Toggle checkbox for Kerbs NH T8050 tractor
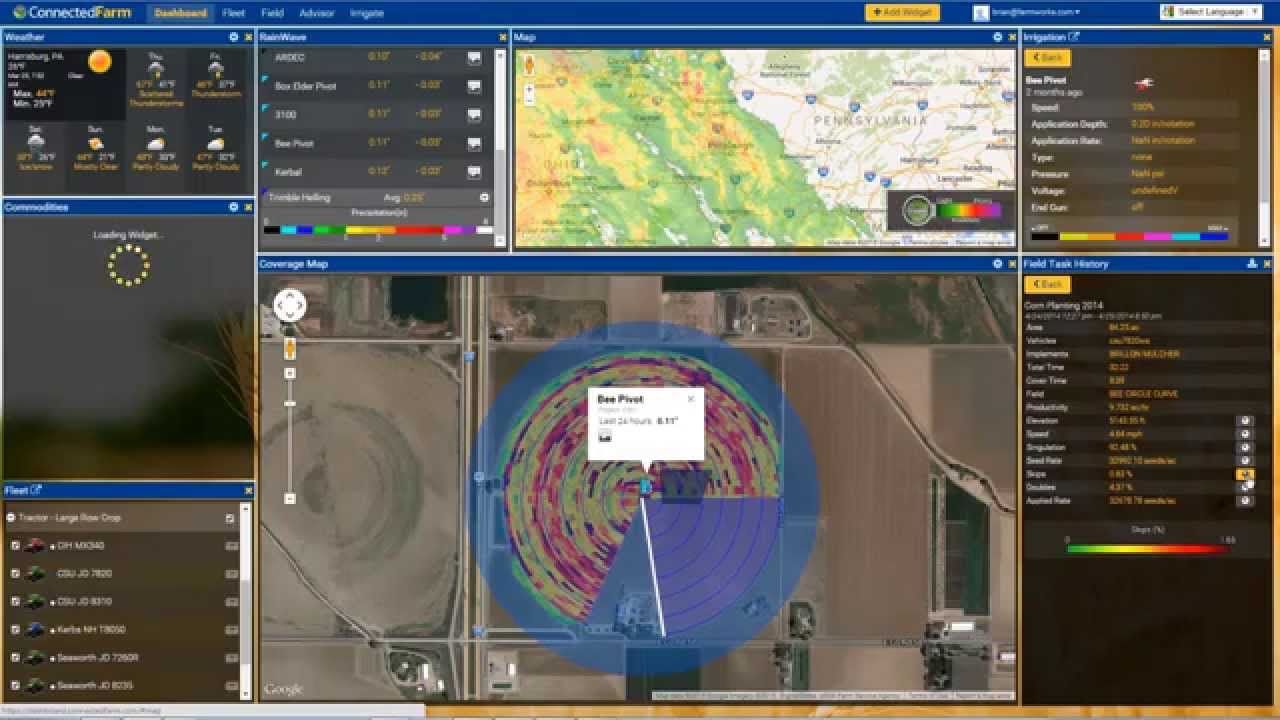Screen dimensions: 1280x720 (x=15, y=629)
